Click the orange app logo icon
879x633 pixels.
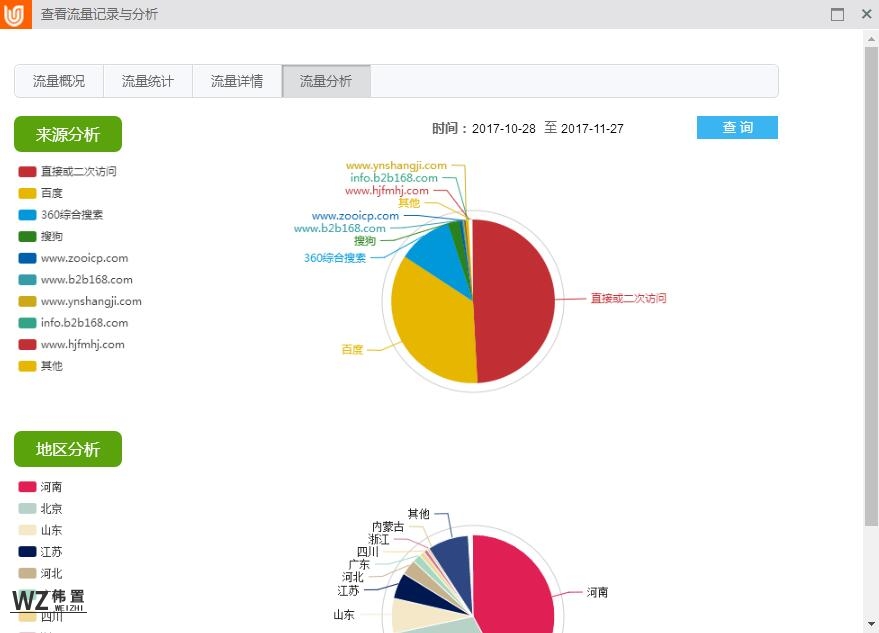(x=15, y=15)
